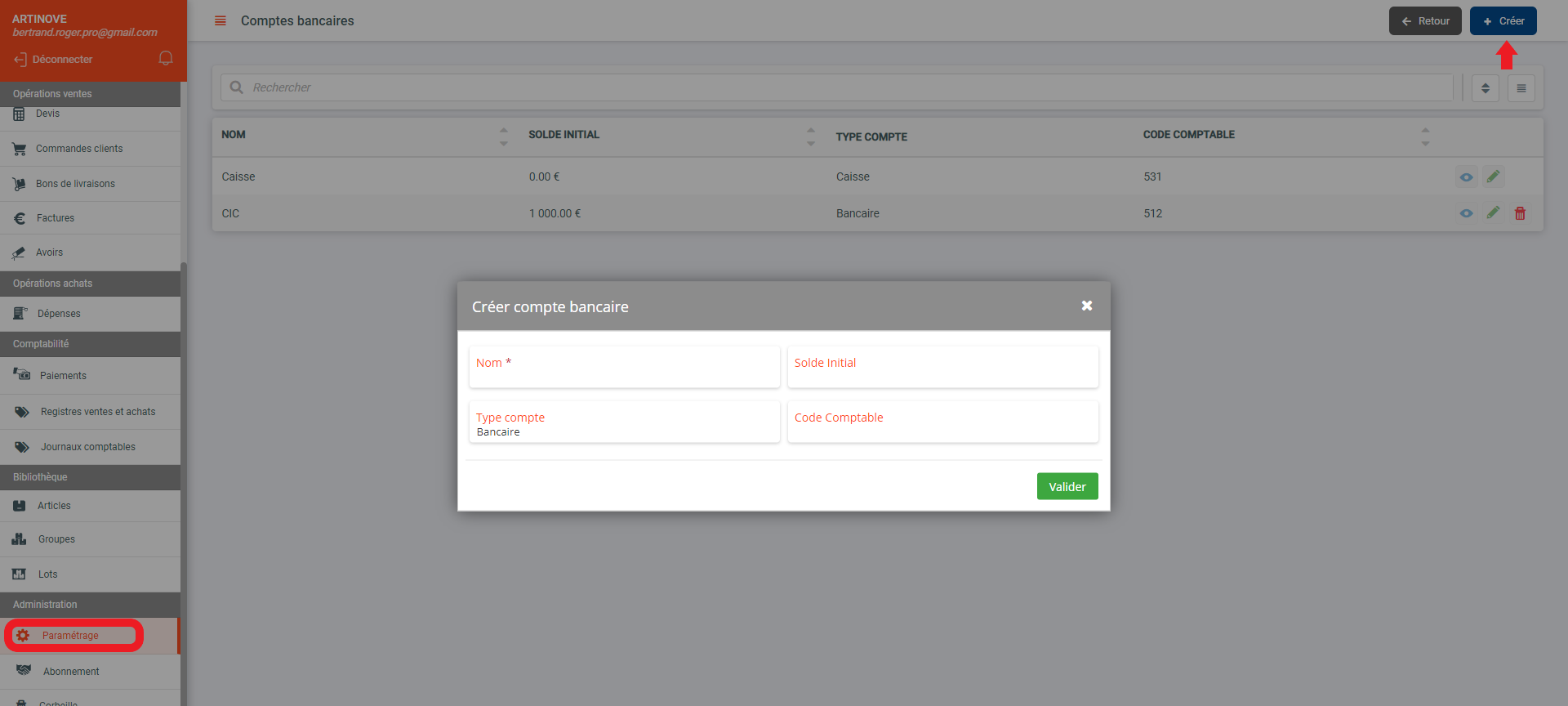Screen dimensions: 1568x706
Task: Delete the CIC account with trash icon
Action: 1520,213
